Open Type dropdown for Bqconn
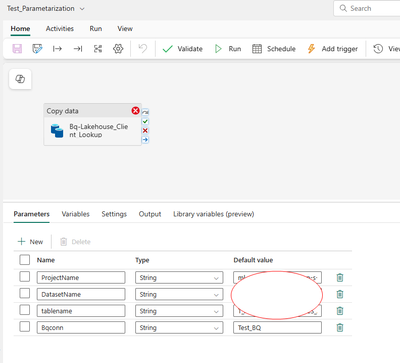Viewport: 400px width, 363px height. [x=179, y=327]
